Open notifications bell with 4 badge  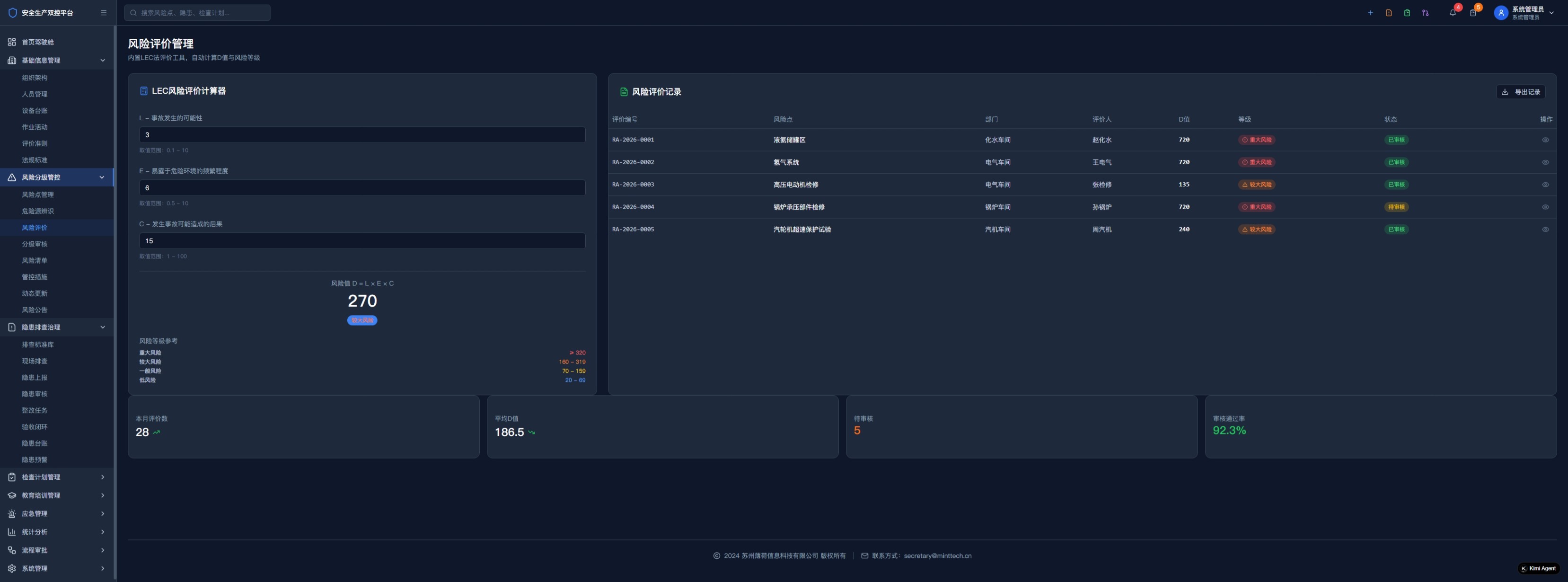tap(1453, 13)
